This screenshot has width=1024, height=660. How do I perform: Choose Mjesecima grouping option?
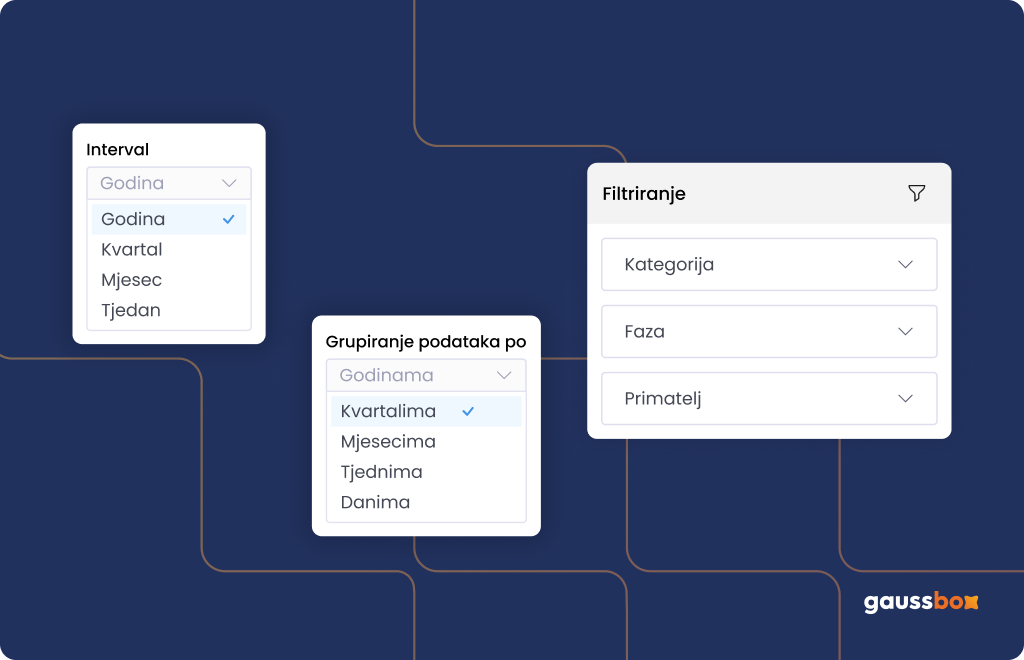426,442
